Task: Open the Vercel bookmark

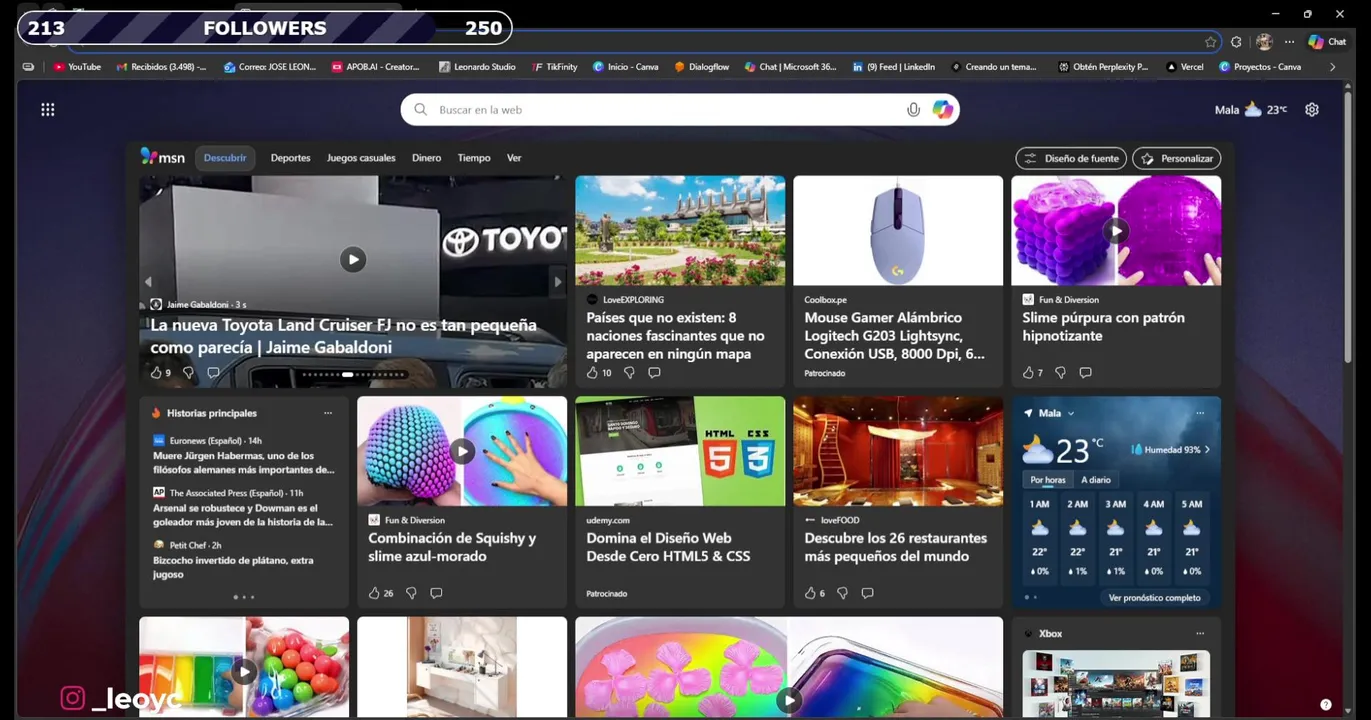Action: point(1185,67)
